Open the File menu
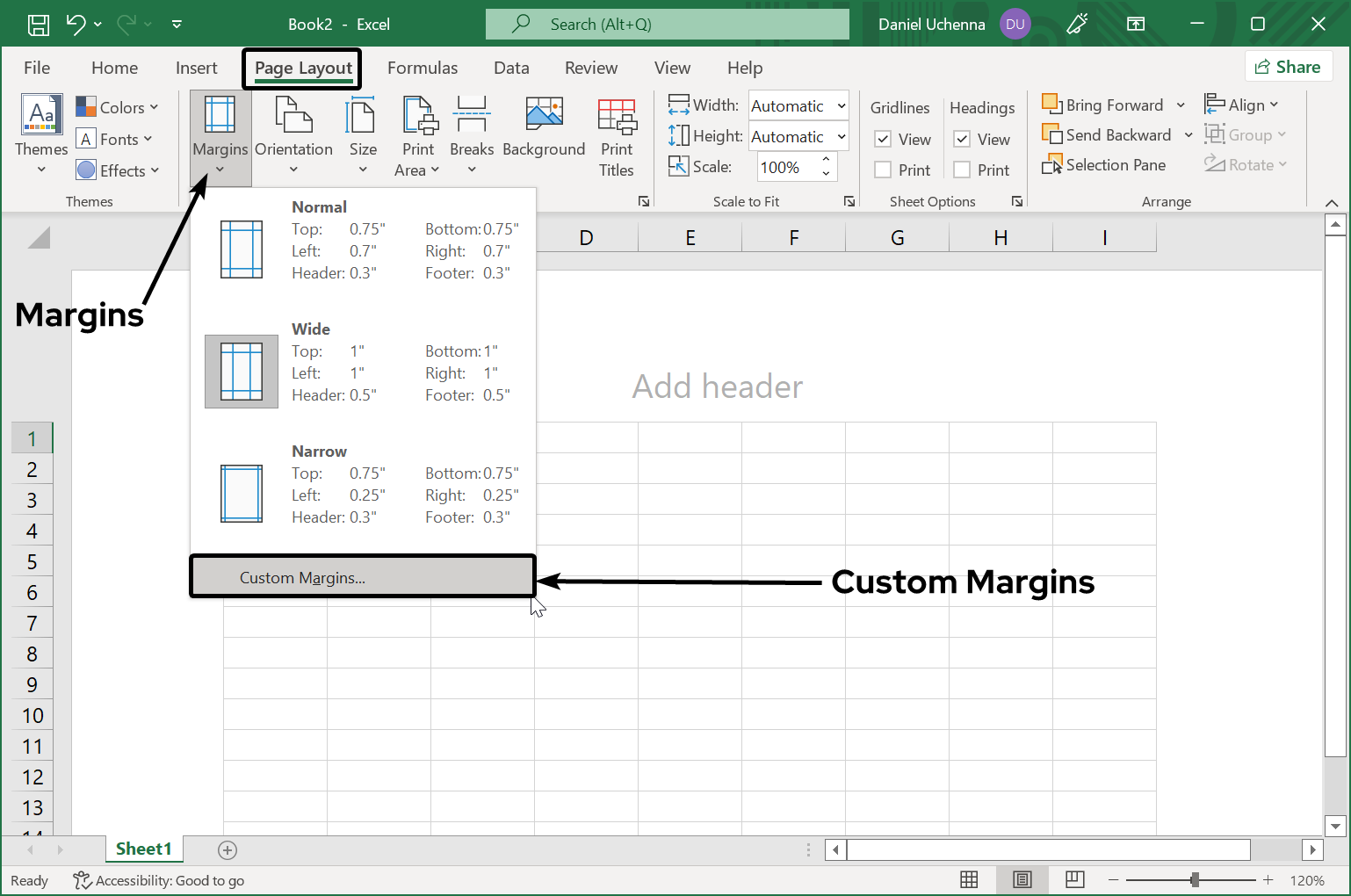 pos(36,68)
